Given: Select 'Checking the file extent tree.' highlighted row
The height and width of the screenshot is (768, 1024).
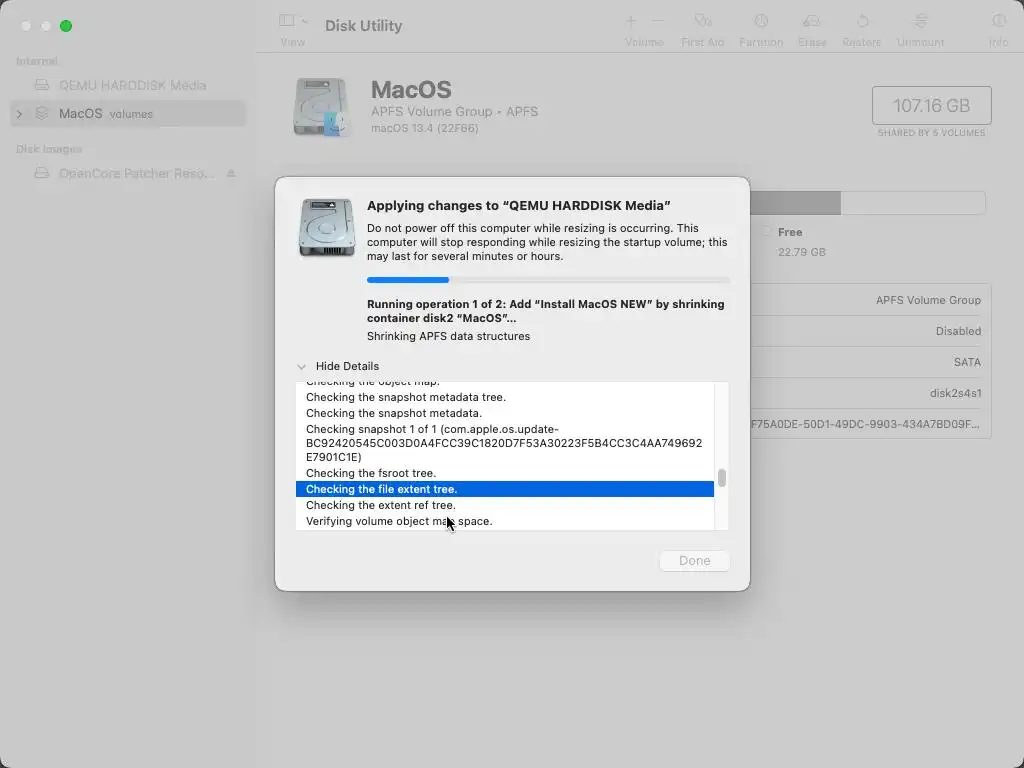Looking at the screenshot, I should tap(504, 489).
